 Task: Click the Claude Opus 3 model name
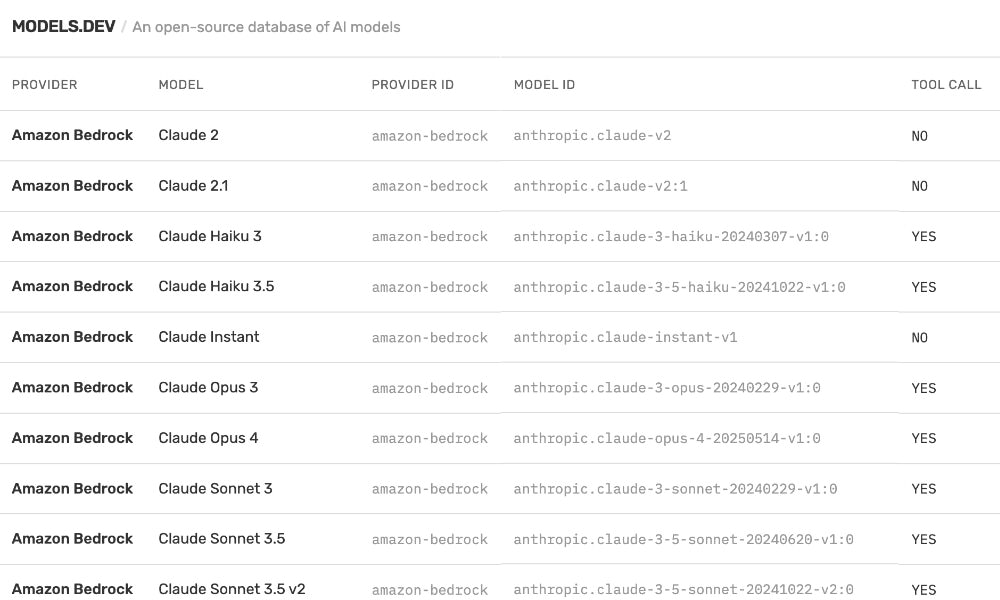(x=208, y=387)
